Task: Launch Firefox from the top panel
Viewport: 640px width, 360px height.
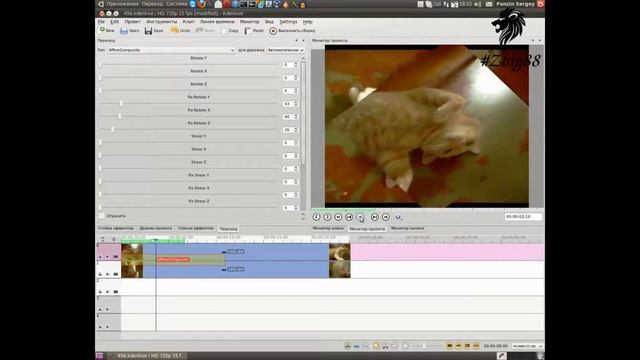Action: (x=202, y=4)
